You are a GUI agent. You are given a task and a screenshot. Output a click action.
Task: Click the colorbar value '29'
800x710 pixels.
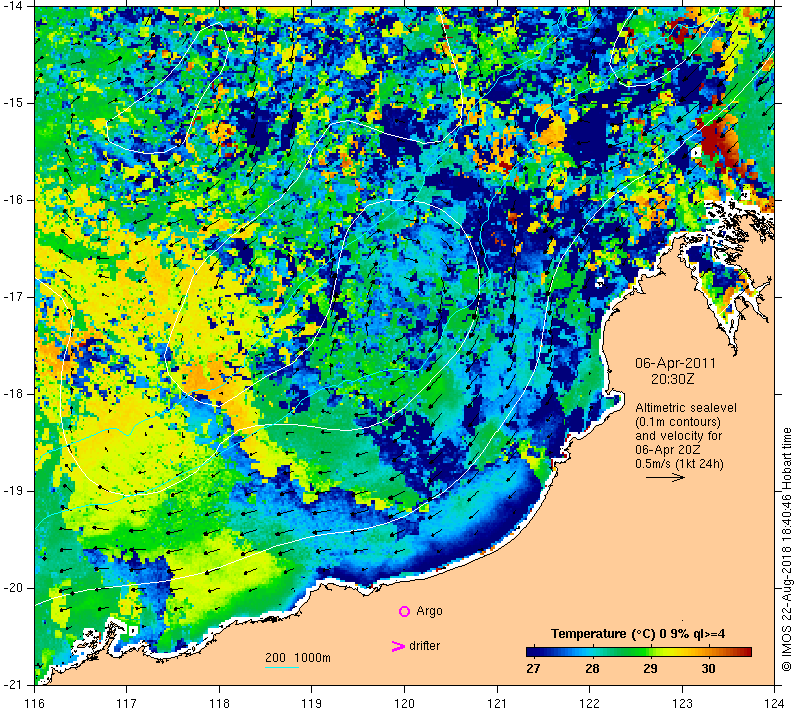click(650, 669)
